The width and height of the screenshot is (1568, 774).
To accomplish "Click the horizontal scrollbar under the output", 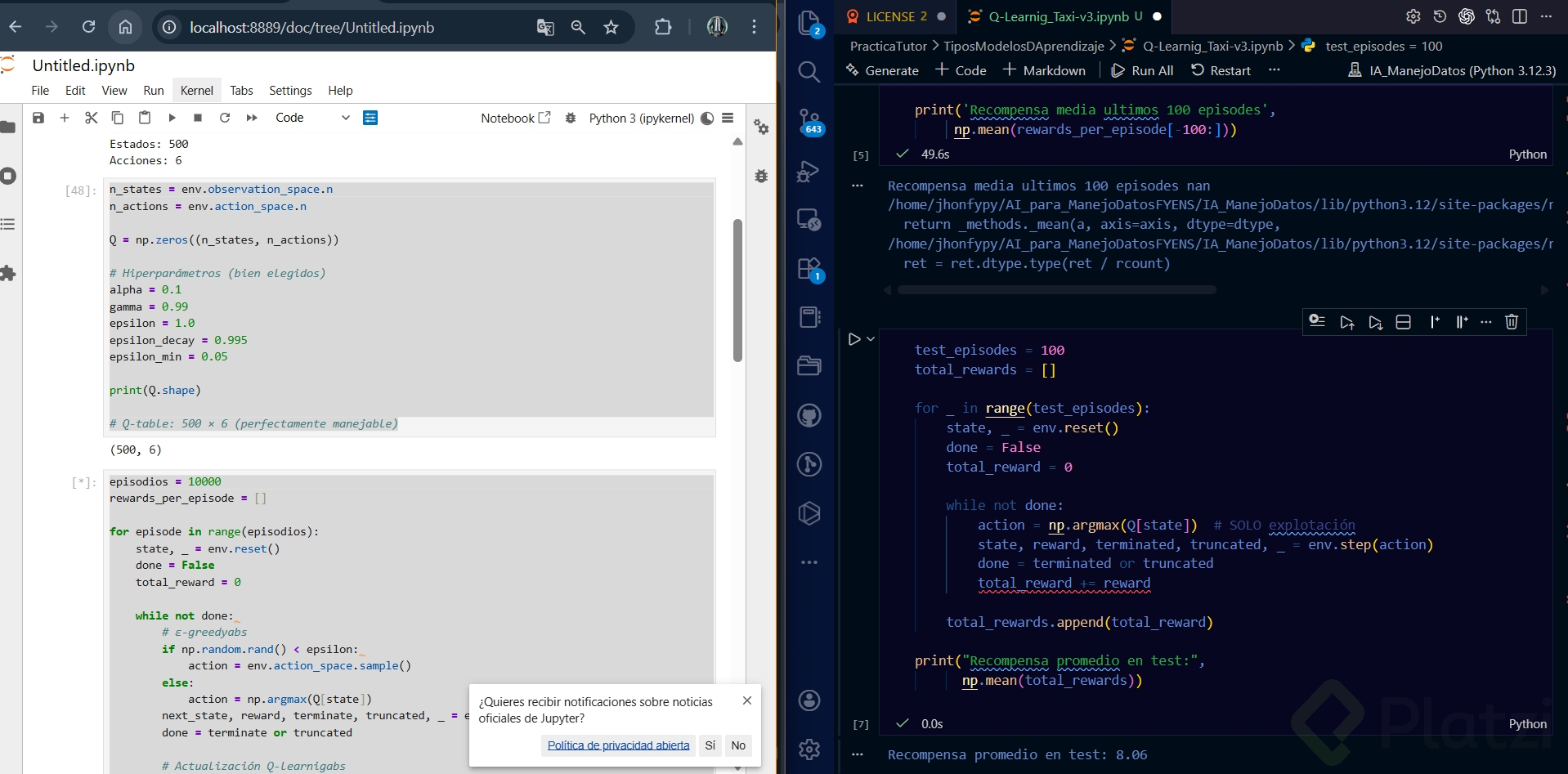I will pyautogui.click(x=1056, y=290).
